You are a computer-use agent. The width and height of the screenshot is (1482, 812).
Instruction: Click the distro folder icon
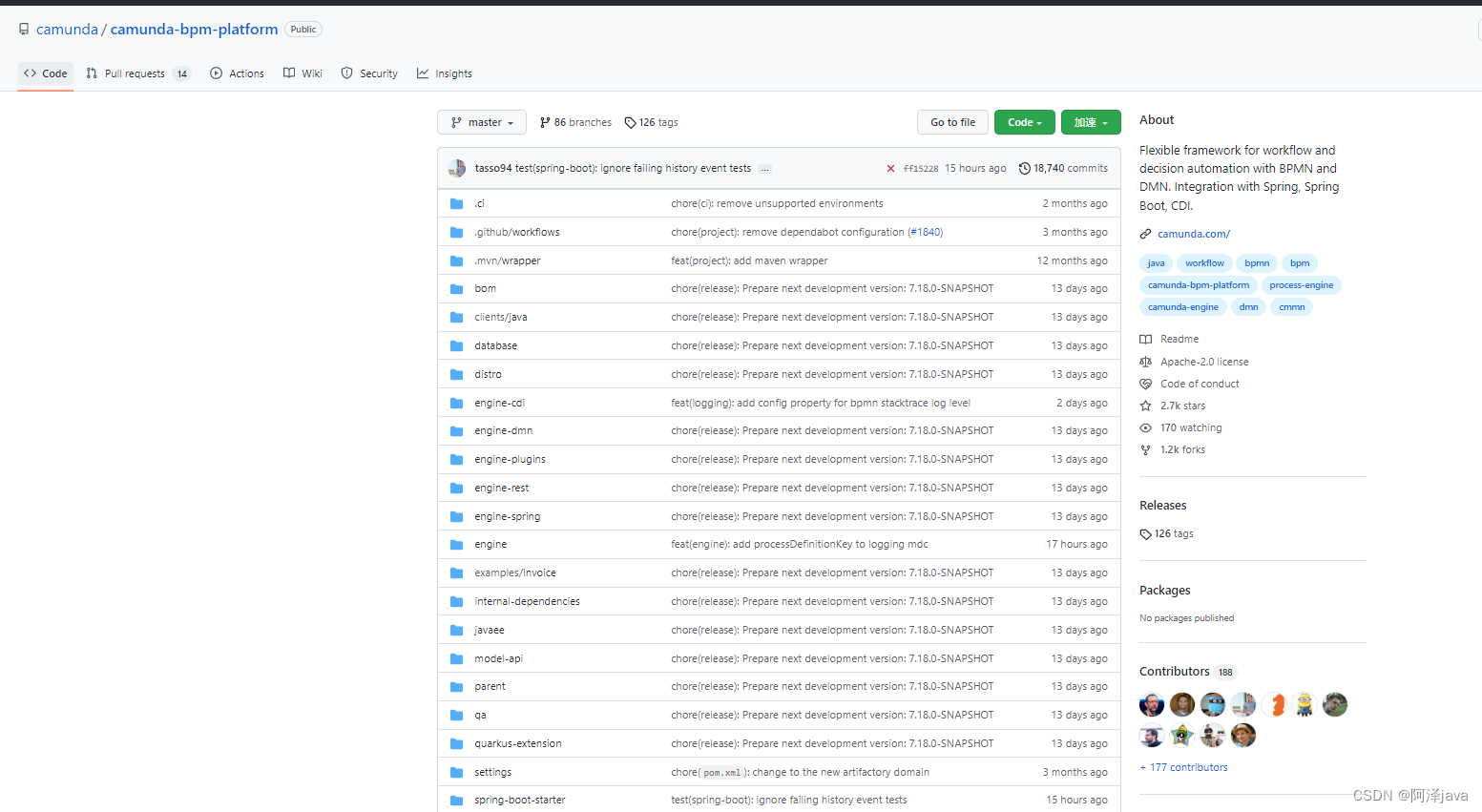tap(456, 374)
